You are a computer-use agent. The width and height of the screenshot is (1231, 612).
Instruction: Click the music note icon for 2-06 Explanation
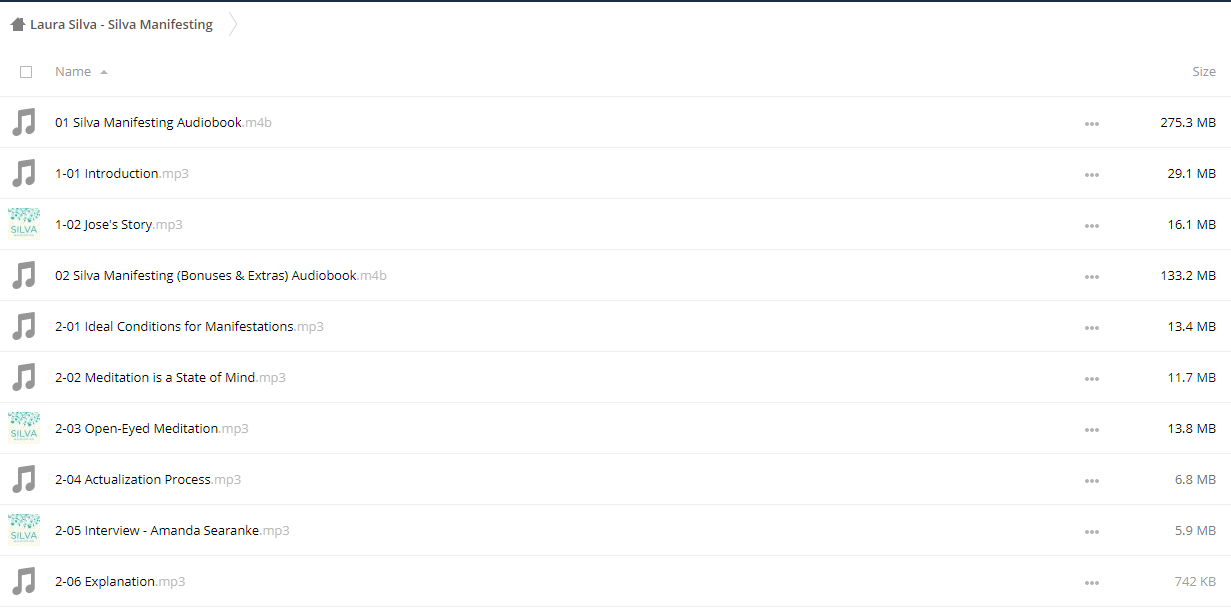(23, 582)
